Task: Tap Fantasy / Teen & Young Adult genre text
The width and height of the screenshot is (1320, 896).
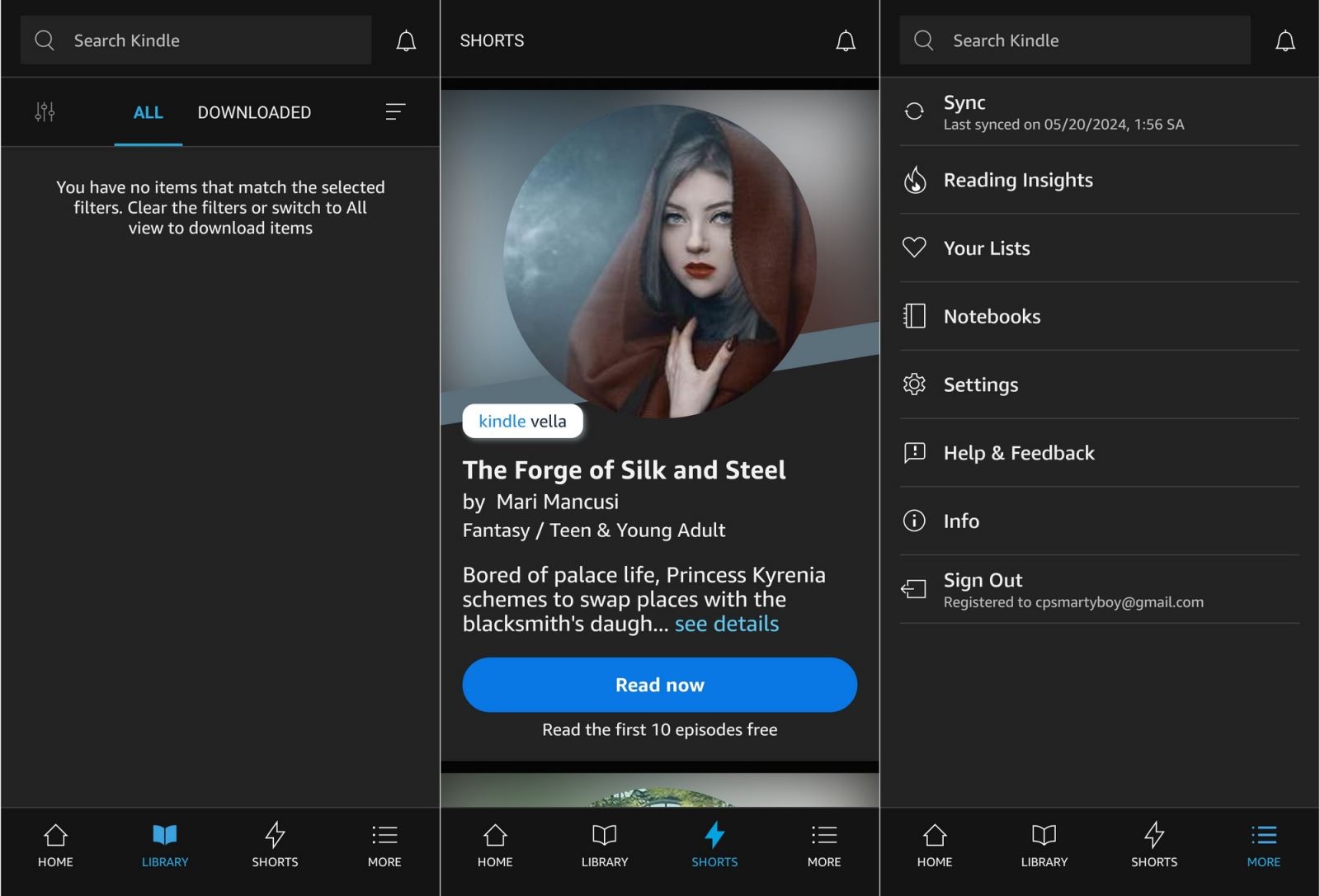Action: pyautogui.click(x=594, y=530)
